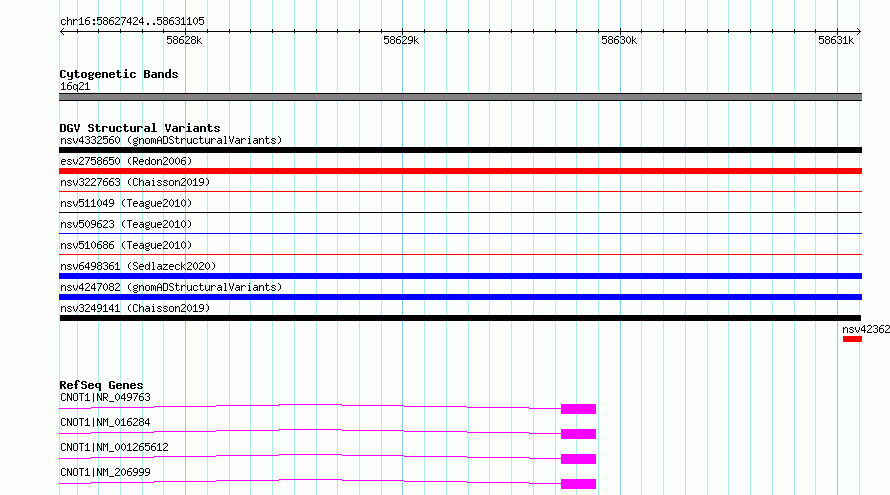Image resolution: width=890 pixels, height=495 pixels.
Task: Click esv2758650 (Redon2006) label
Action: (126, 161)
